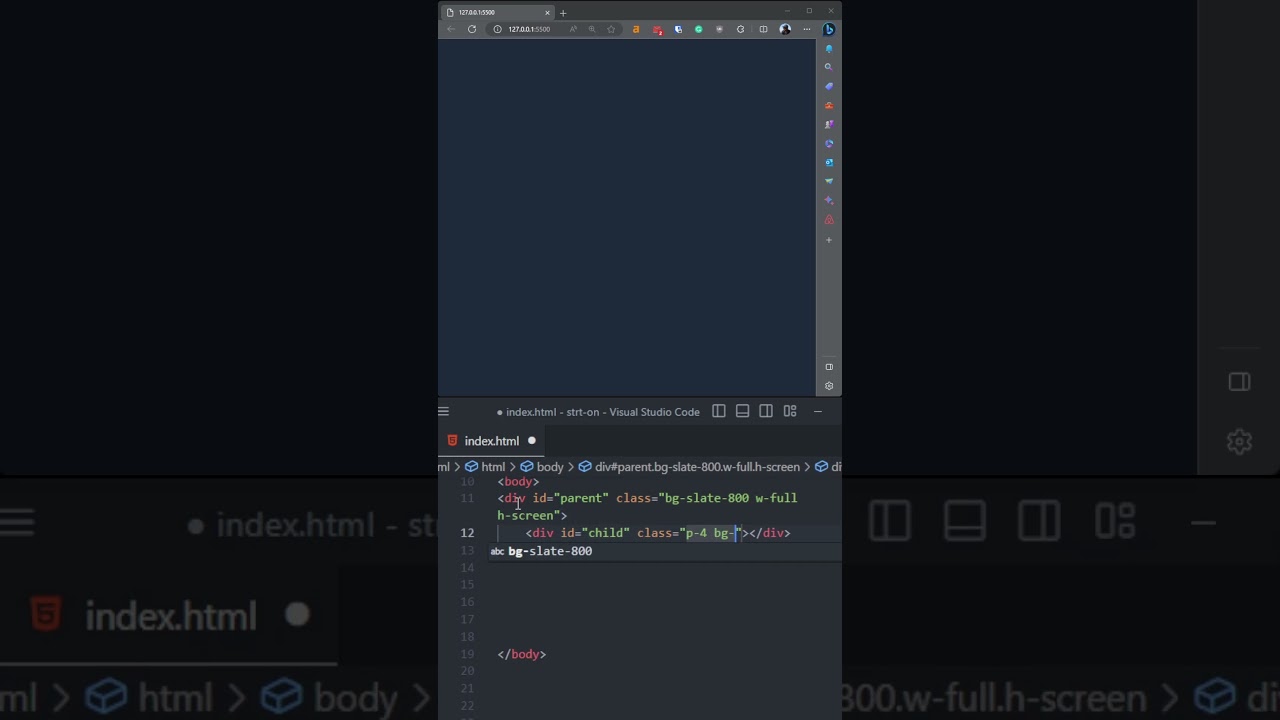
Task: Toggle sidebar auto-hide icon
Action: click(x=828, y=367)
